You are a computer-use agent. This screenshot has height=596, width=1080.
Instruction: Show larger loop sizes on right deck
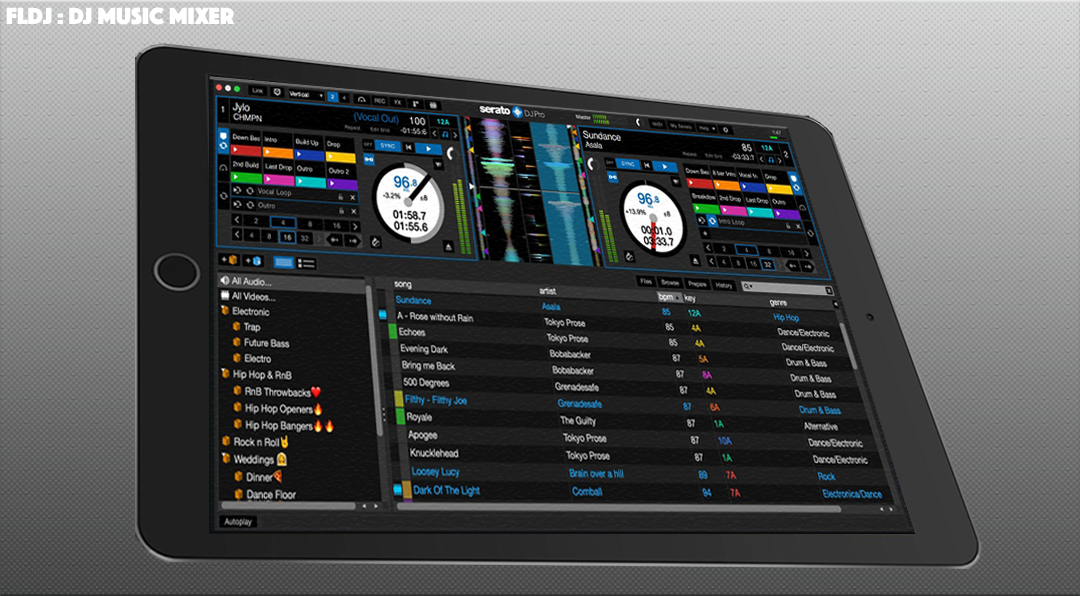coord(807,254)
